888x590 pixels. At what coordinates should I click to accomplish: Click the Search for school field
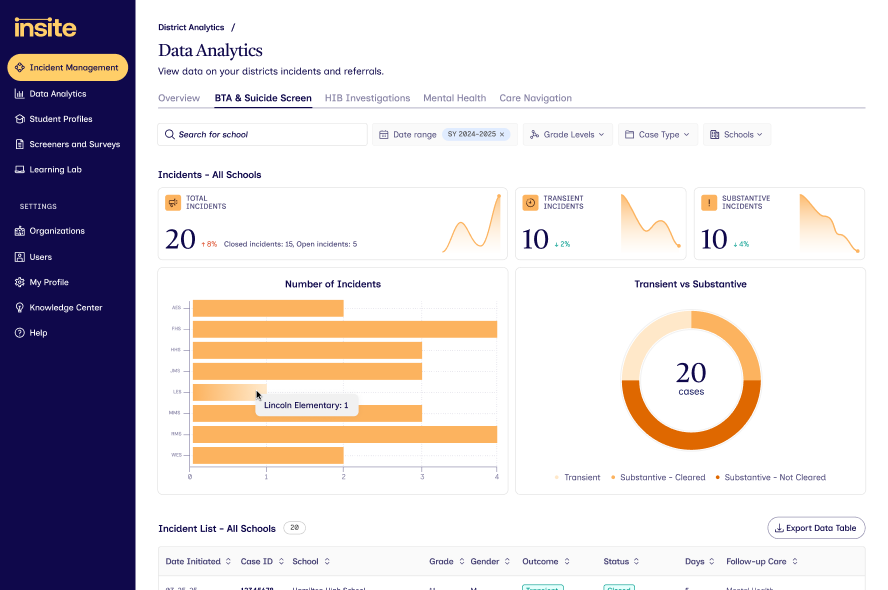pyautogui.click(x=262, y=135)
